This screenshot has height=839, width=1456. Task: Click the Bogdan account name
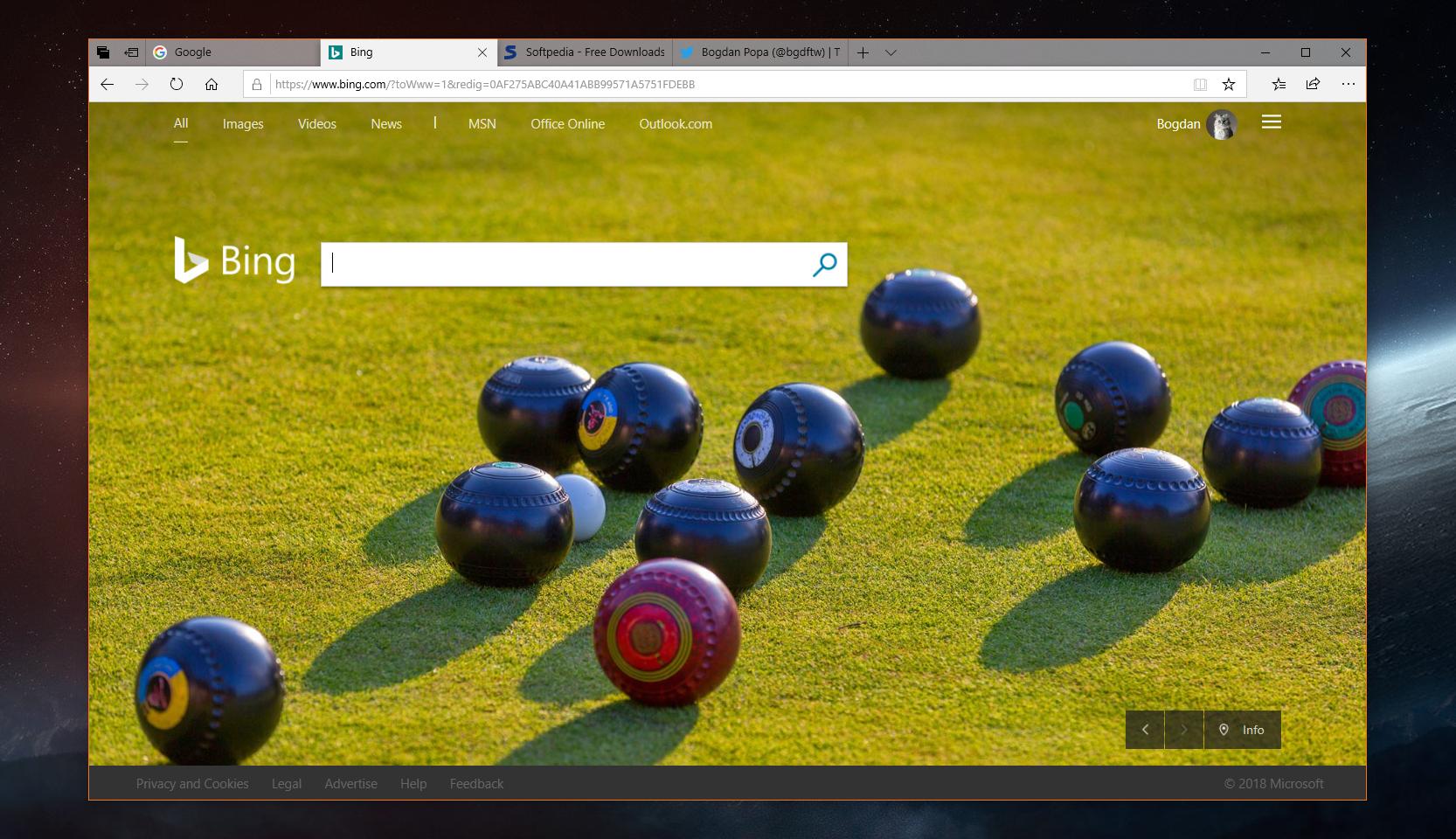[1178, 124]
